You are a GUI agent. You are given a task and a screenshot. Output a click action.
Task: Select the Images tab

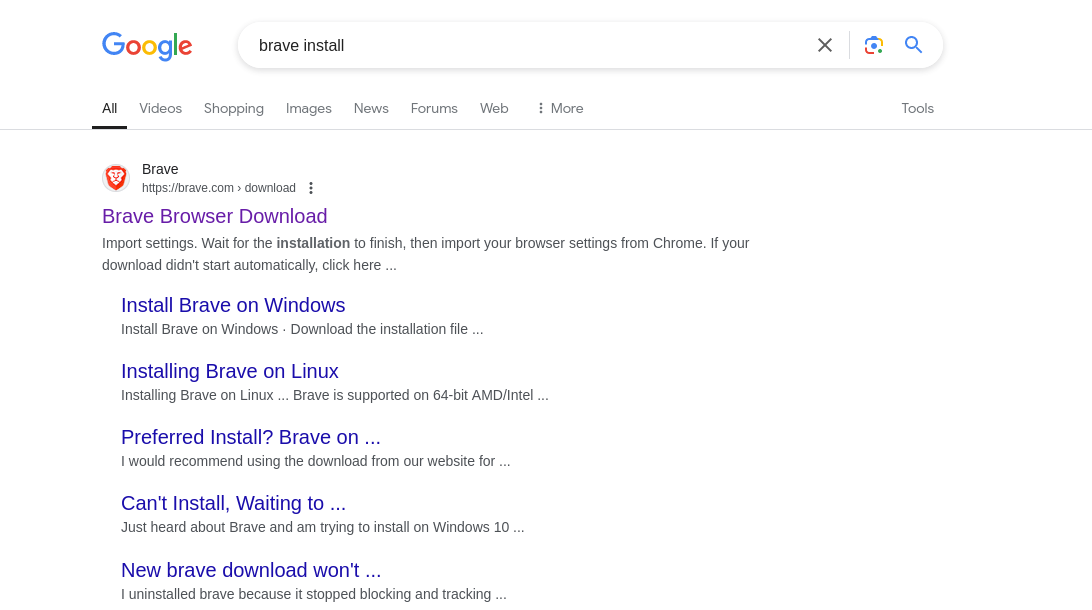(x=309, y=109)
